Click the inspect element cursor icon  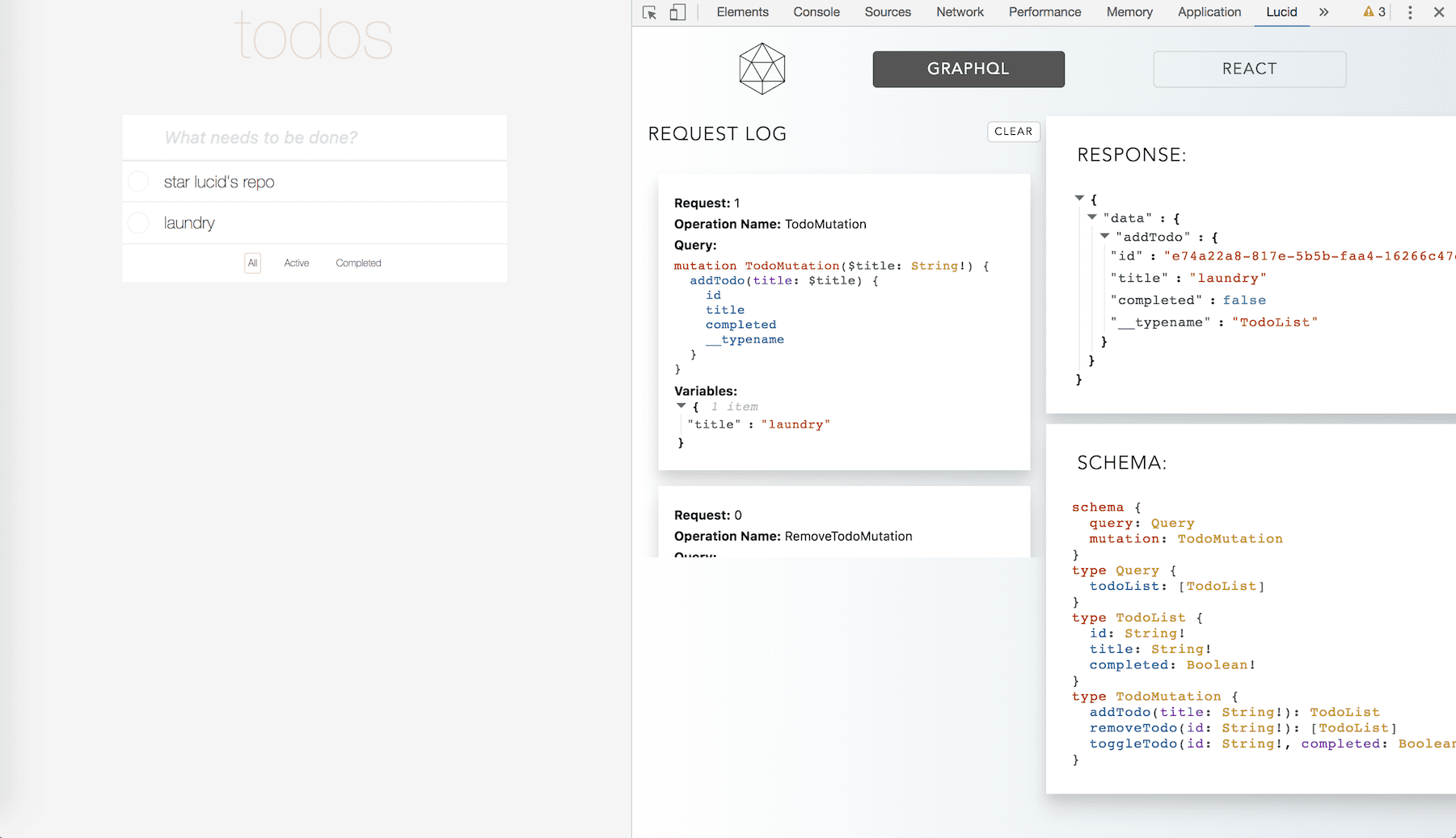point(649,12)
